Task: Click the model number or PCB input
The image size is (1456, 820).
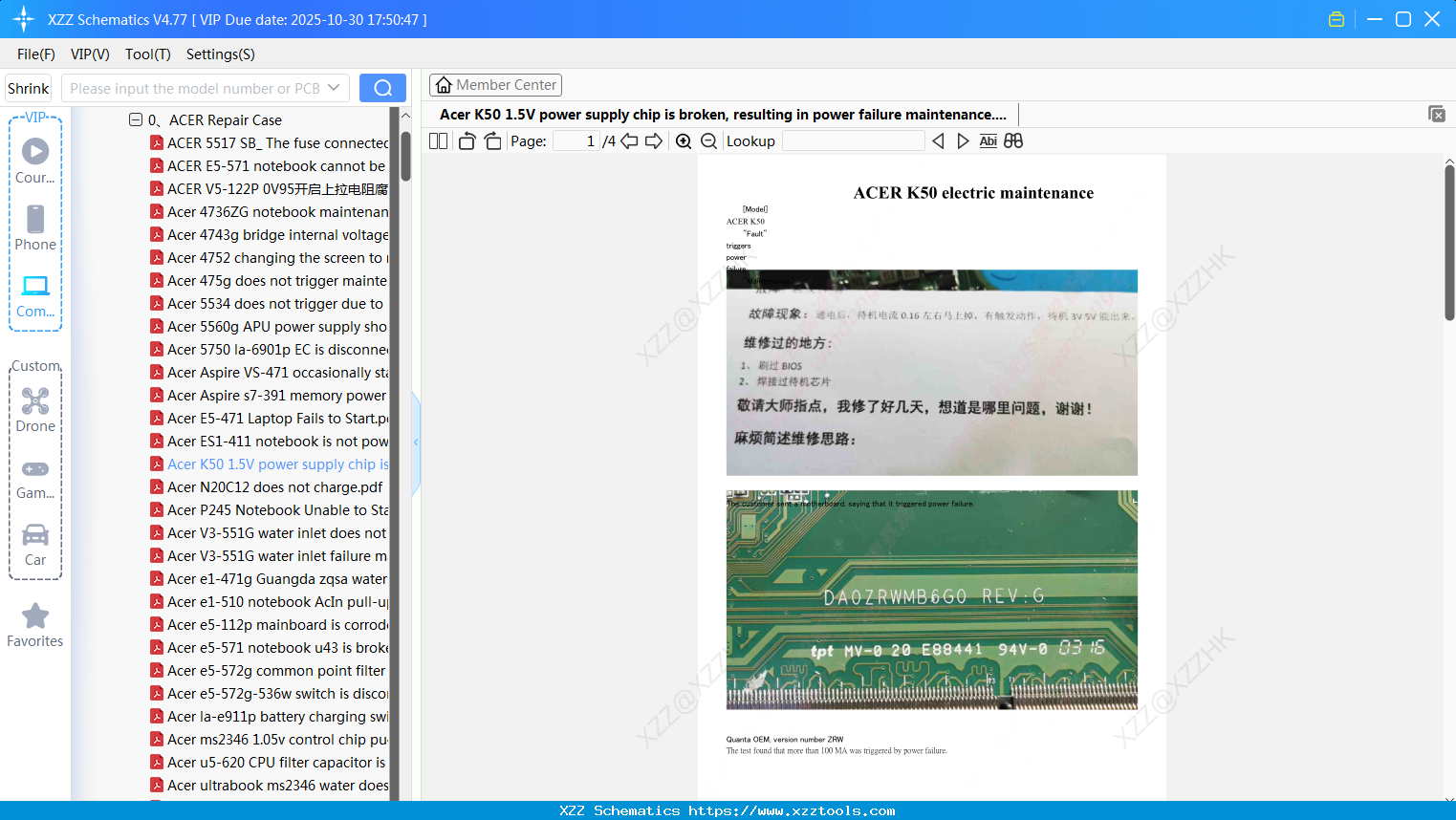Action: click(195, 88)
